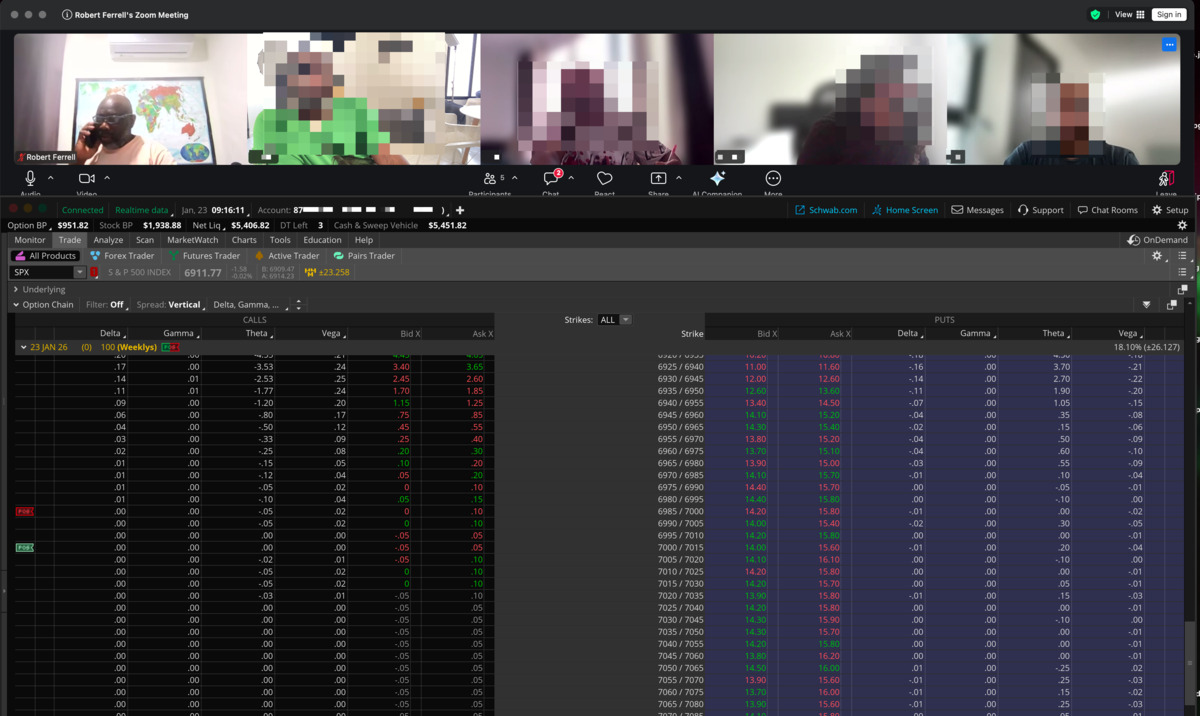Switch to the Analyze tab
Image resolution: width=1200 pixels, height=716 pixels.
point(108,240)
